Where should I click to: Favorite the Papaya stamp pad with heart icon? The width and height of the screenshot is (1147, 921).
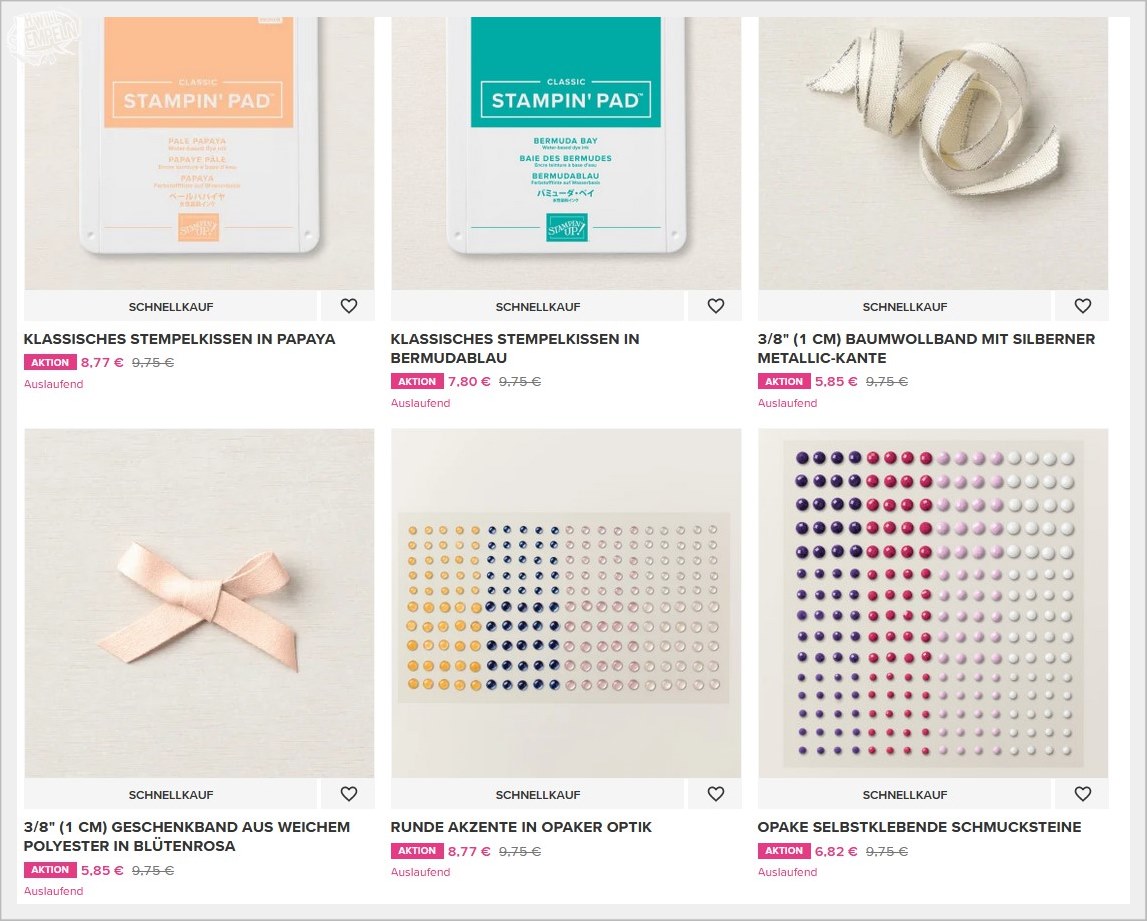pos(349,307)
